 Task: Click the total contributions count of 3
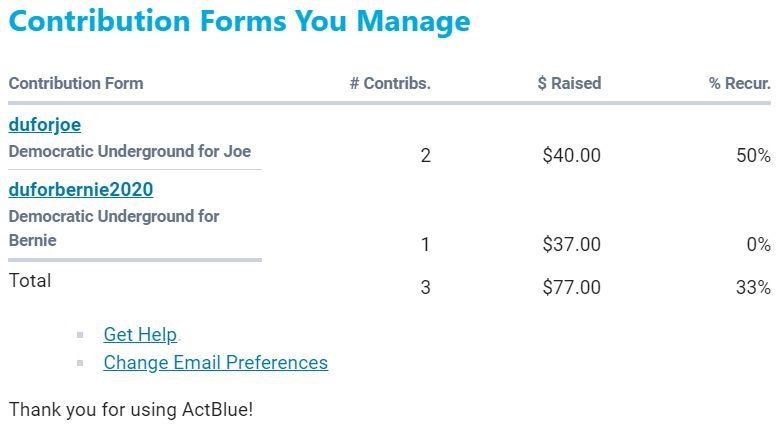click(425, 288)
